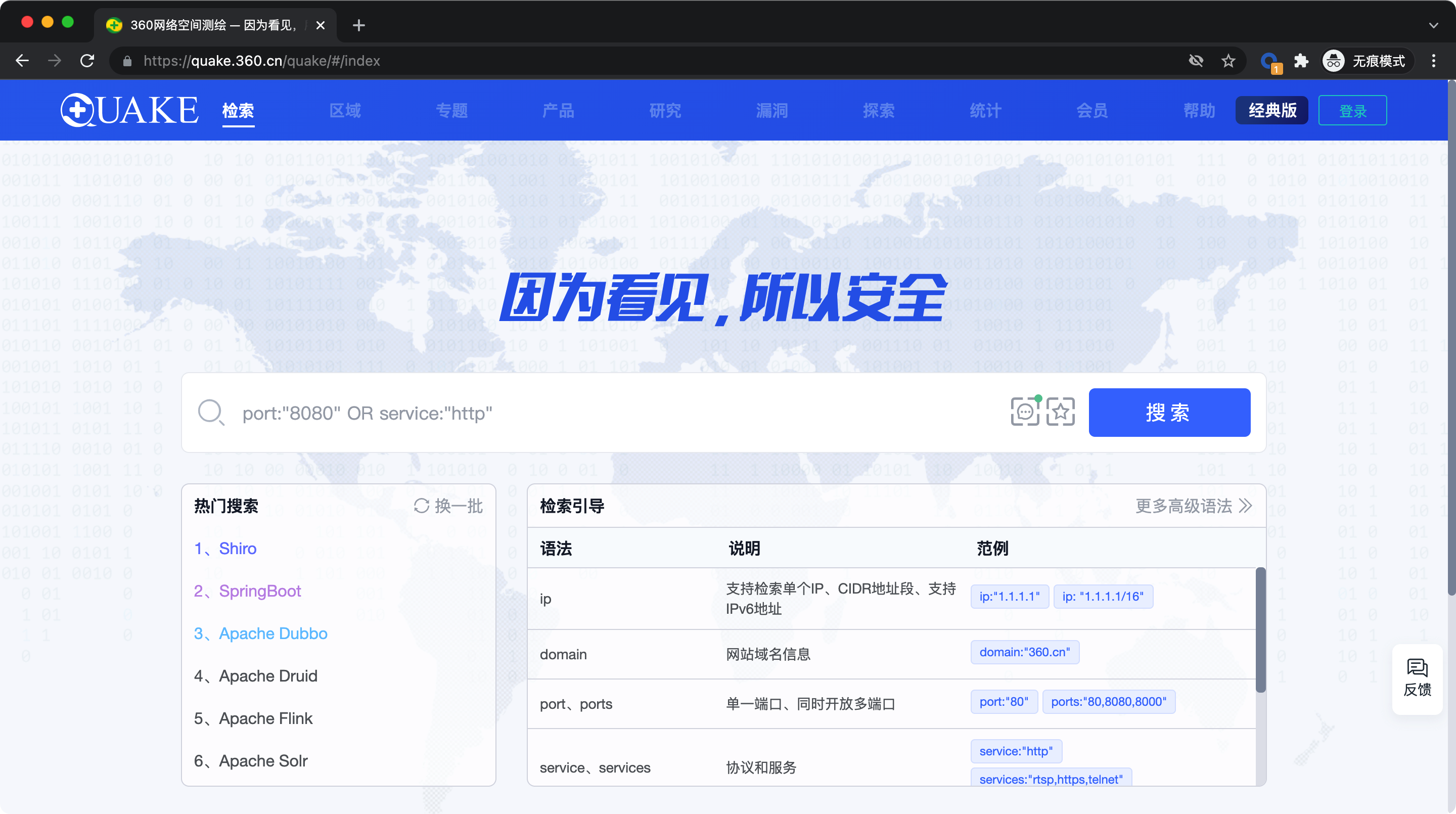Open the 研究 nav menu
Image resolution: width=1456 pixels, height=814 pixels.
click(665, 111)
